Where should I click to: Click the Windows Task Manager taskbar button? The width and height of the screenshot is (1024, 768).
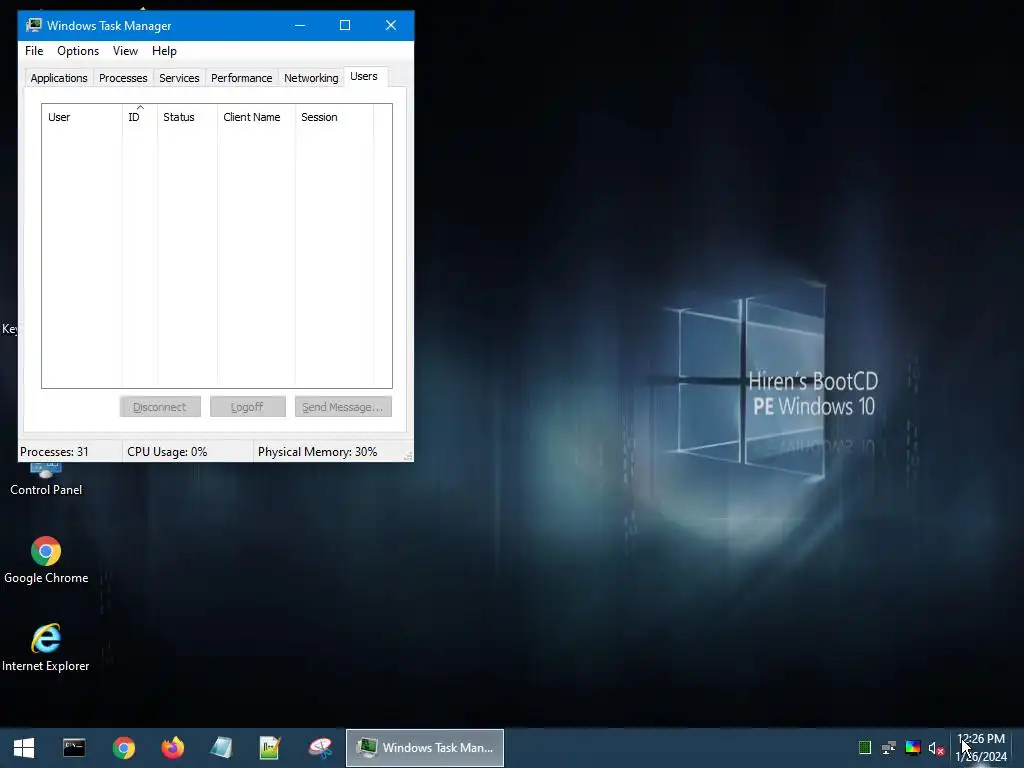(425, 748)
